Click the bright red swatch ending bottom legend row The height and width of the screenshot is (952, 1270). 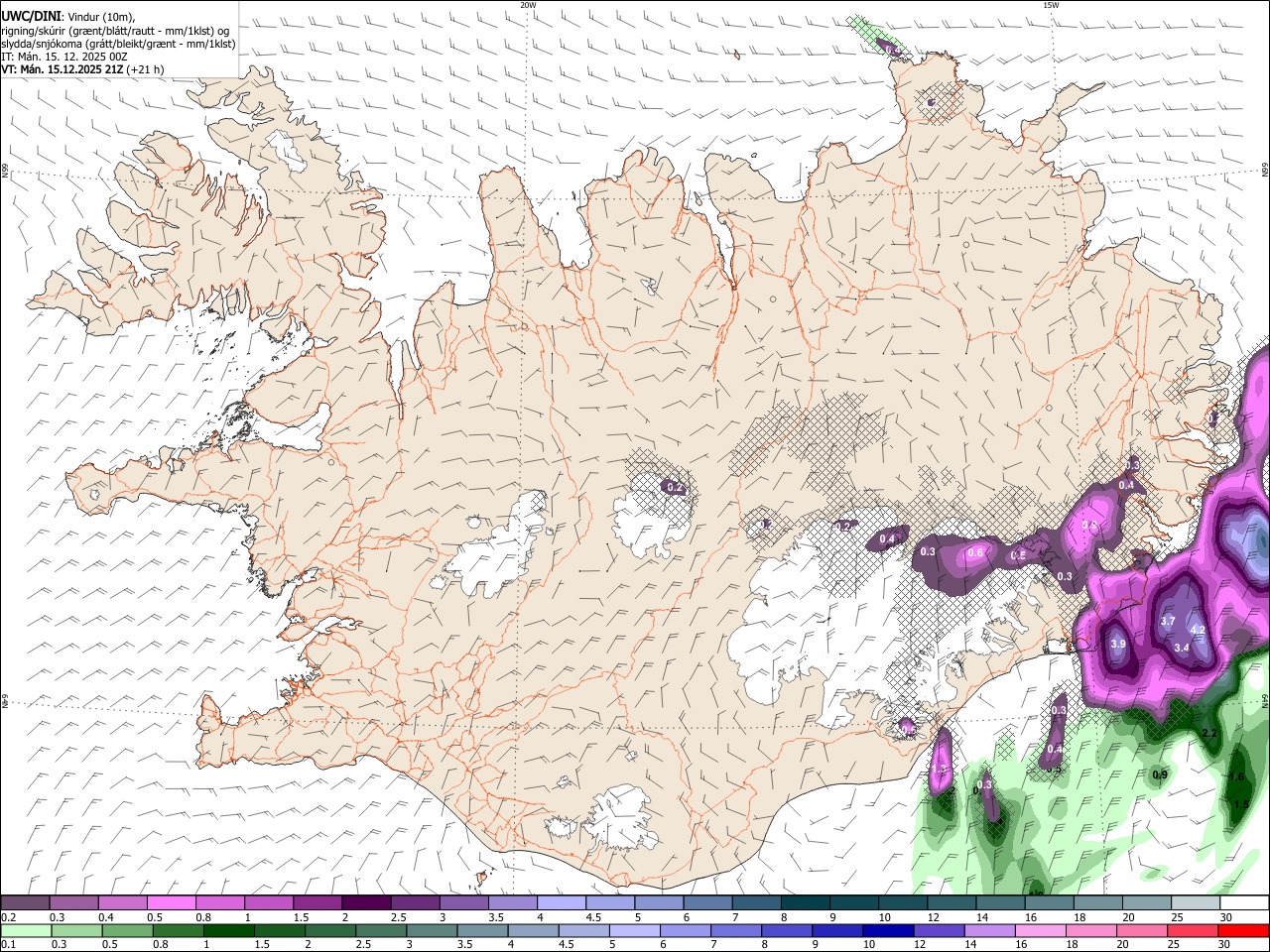point(1242,930)
